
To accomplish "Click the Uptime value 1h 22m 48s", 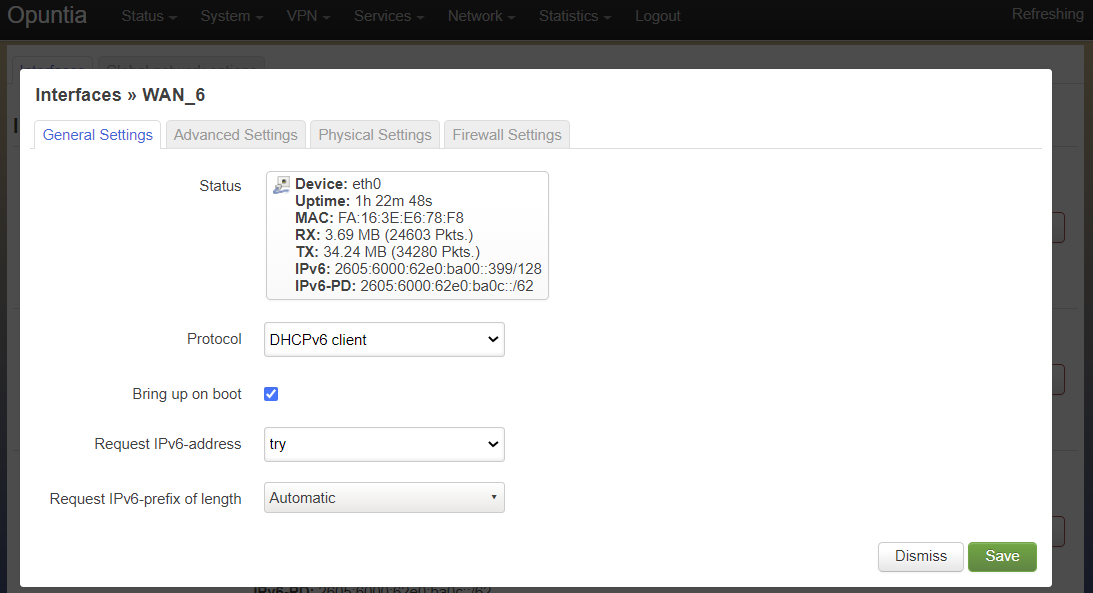I will point(393,201).
